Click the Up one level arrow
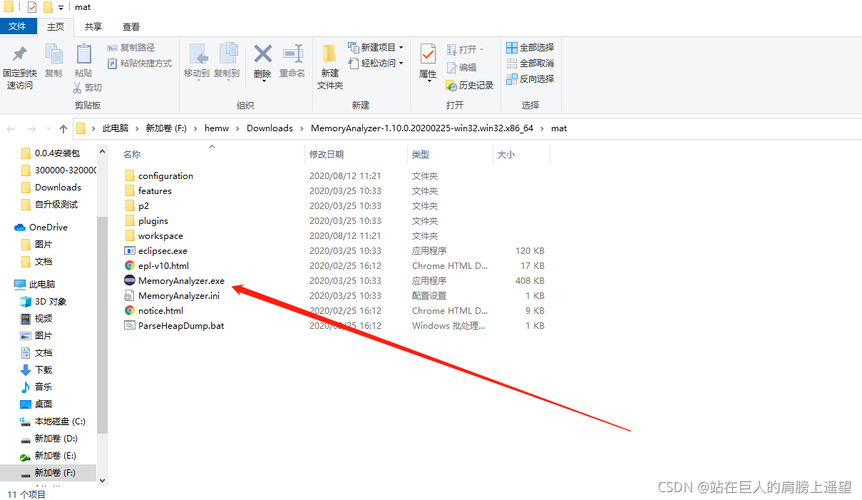 point(63,129)
